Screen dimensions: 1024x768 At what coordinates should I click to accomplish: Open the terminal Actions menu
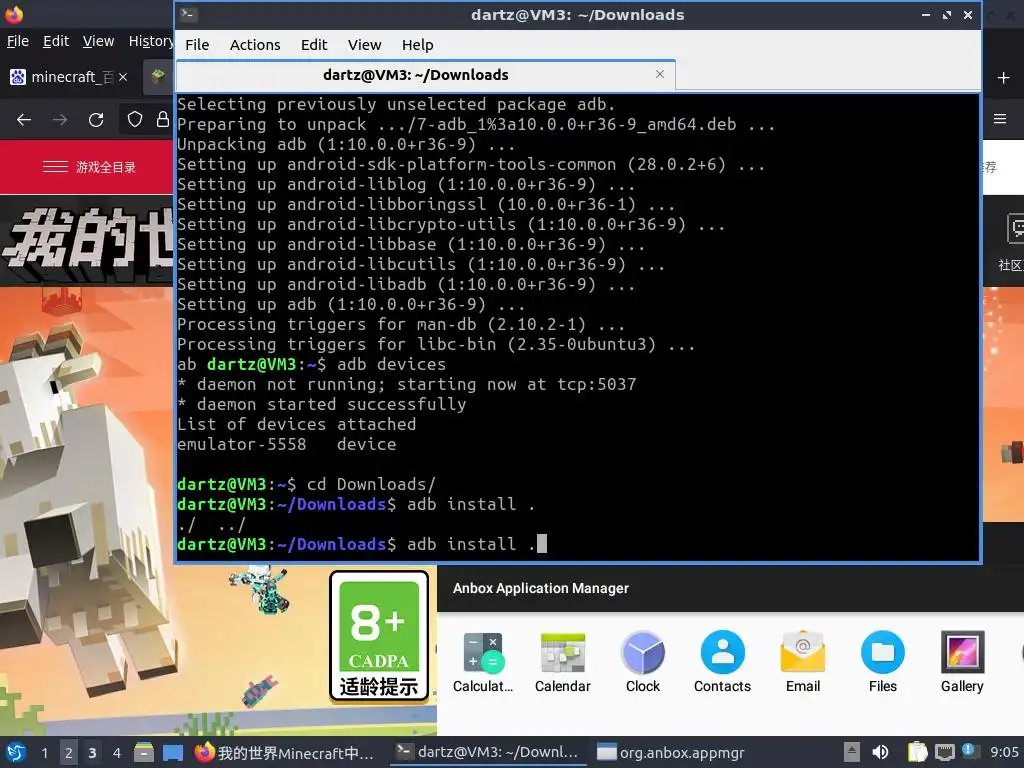[255, 45]
